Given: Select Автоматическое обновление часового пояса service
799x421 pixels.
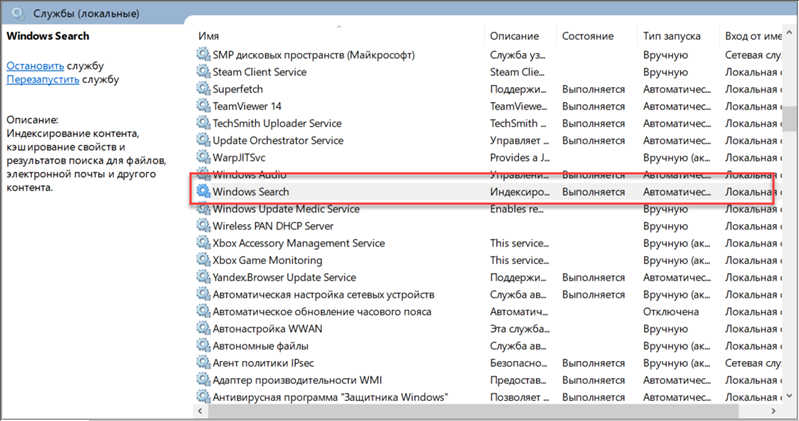Looking at the screenshot, I should [x=322, y=311].
